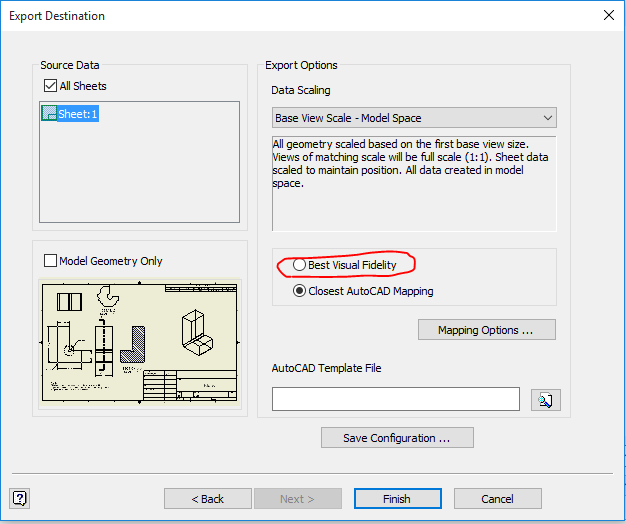Enable Model Geometry Only checkbox
626x524 pixels.
[50, 261]
